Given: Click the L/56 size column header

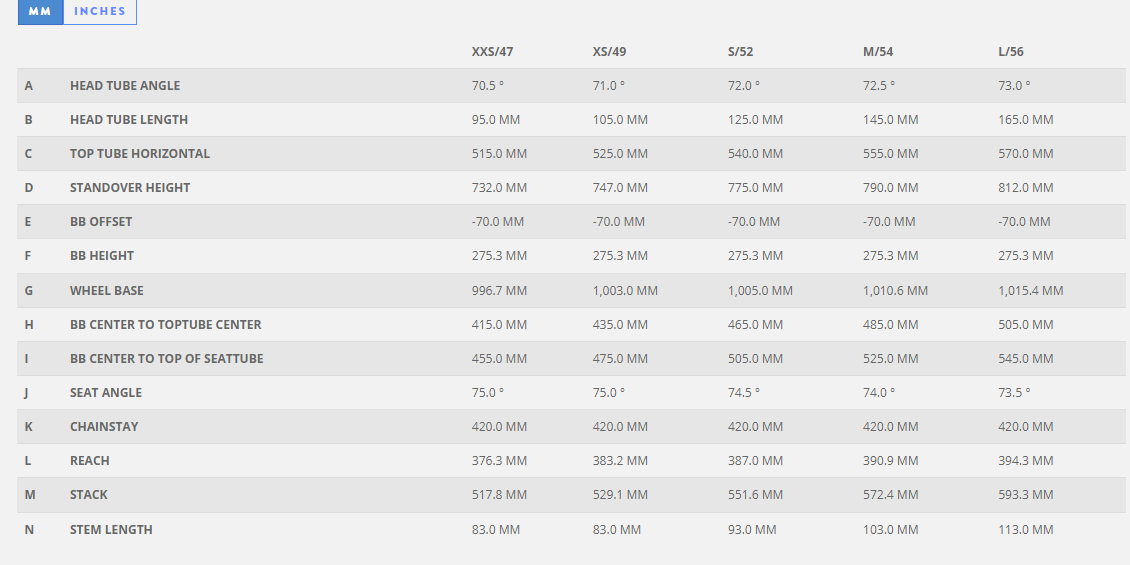Looking at the screenshot, I should click(1013, 52).
